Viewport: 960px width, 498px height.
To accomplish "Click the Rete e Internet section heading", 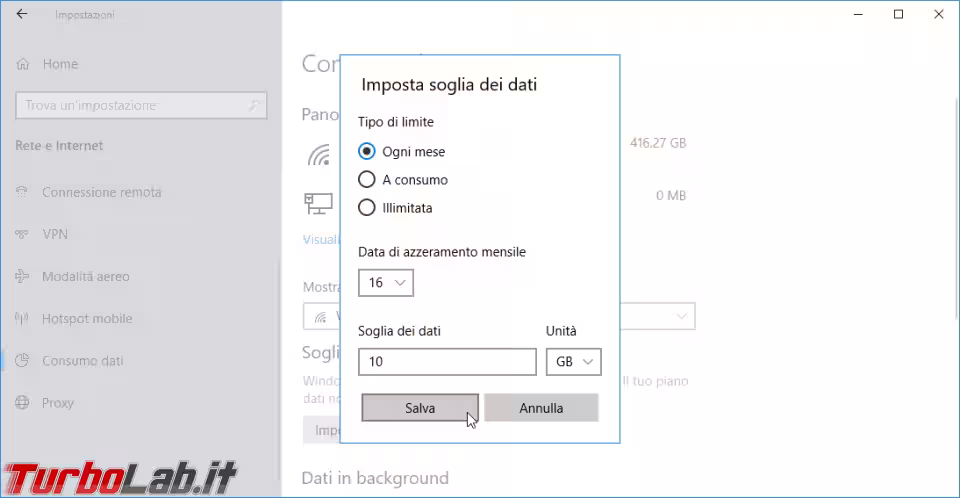I will click(x=59, y=146).
